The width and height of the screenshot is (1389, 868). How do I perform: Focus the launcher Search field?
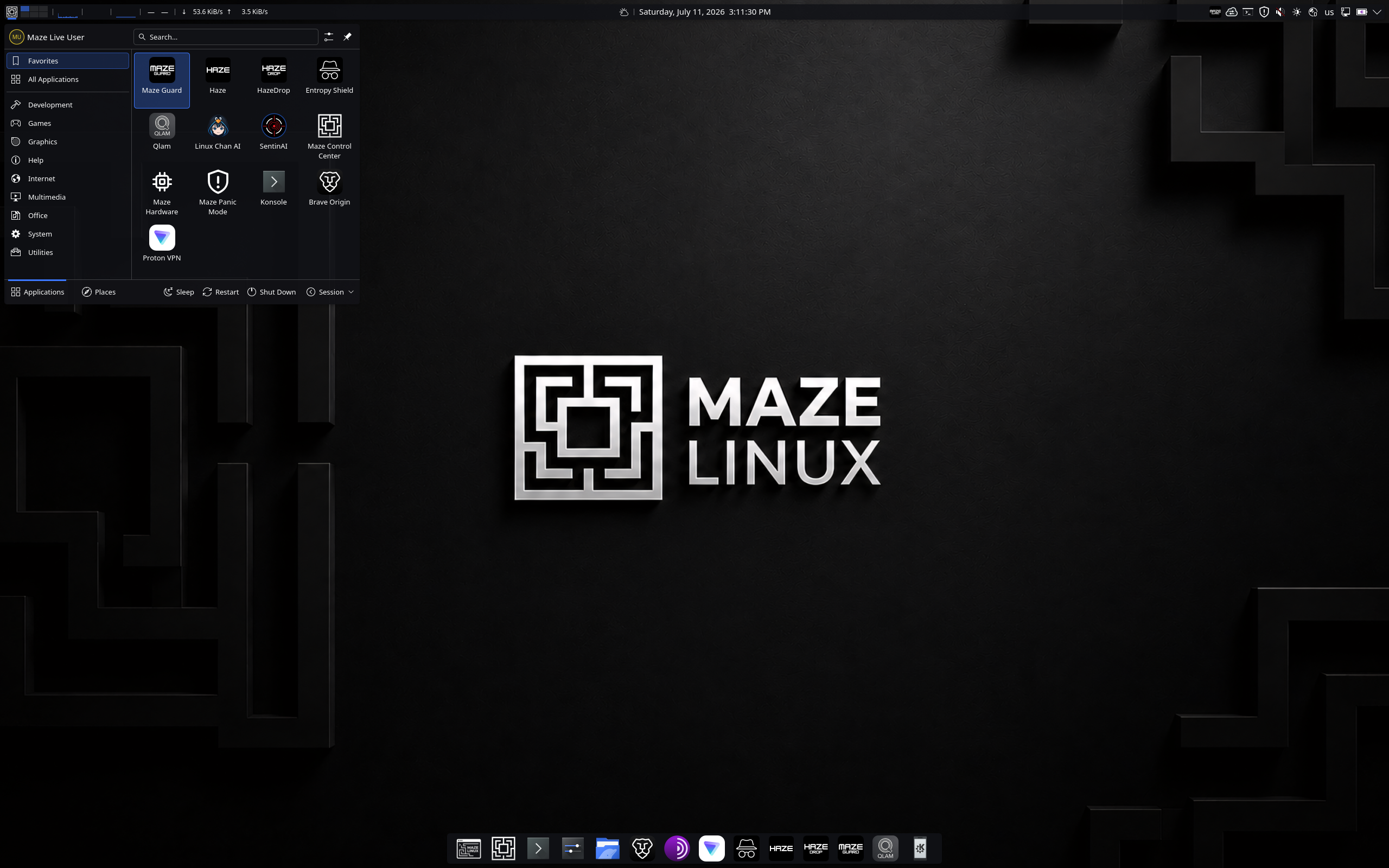point(226,37)
